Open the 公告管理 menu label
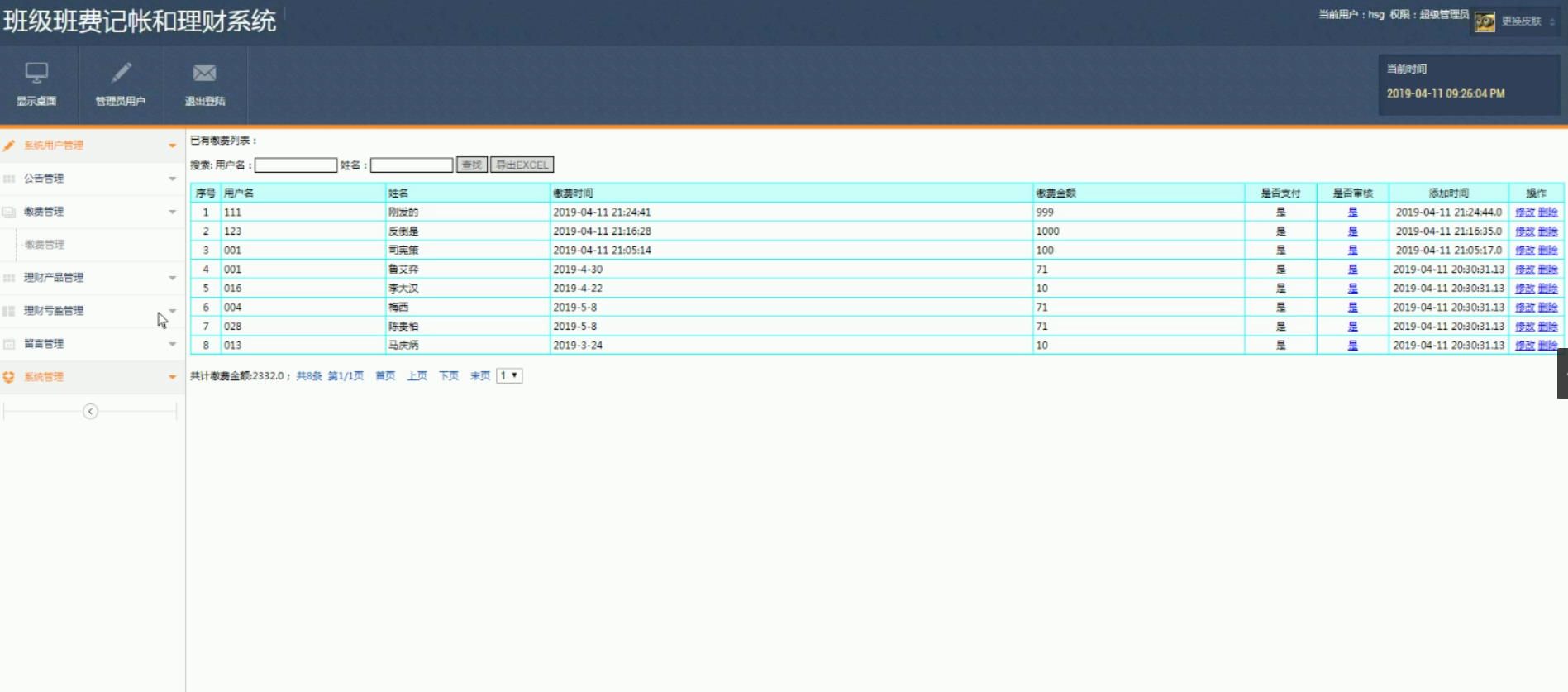The image size is (1568, 692). (44, 179)
